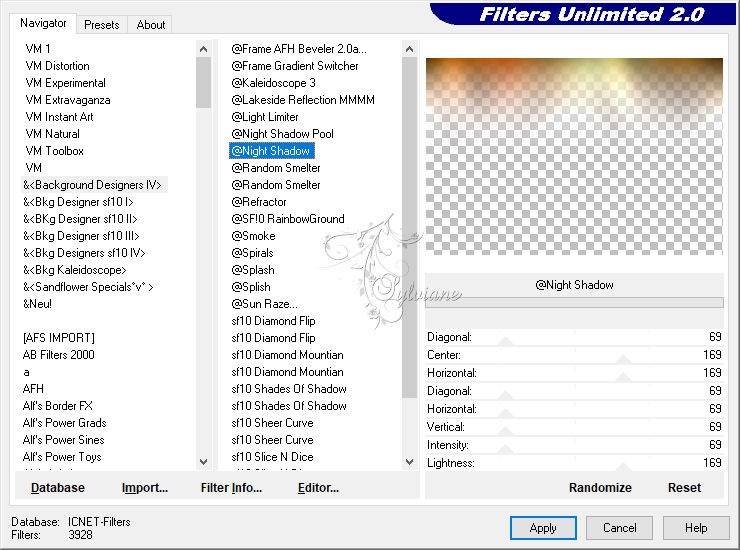Choose @Spirals filter
The image size is (740, 550).
coord(252,253)
